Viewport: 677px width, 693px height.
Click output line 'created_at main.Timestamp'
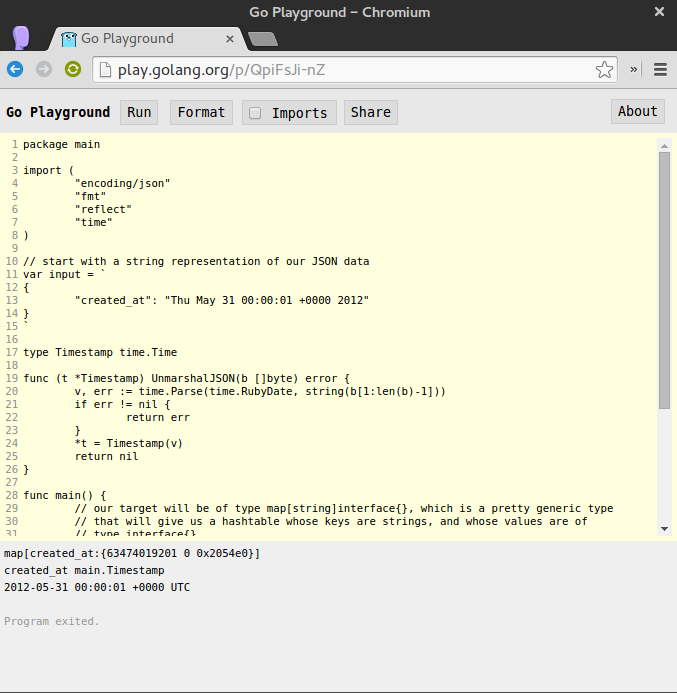click(84, 571)
